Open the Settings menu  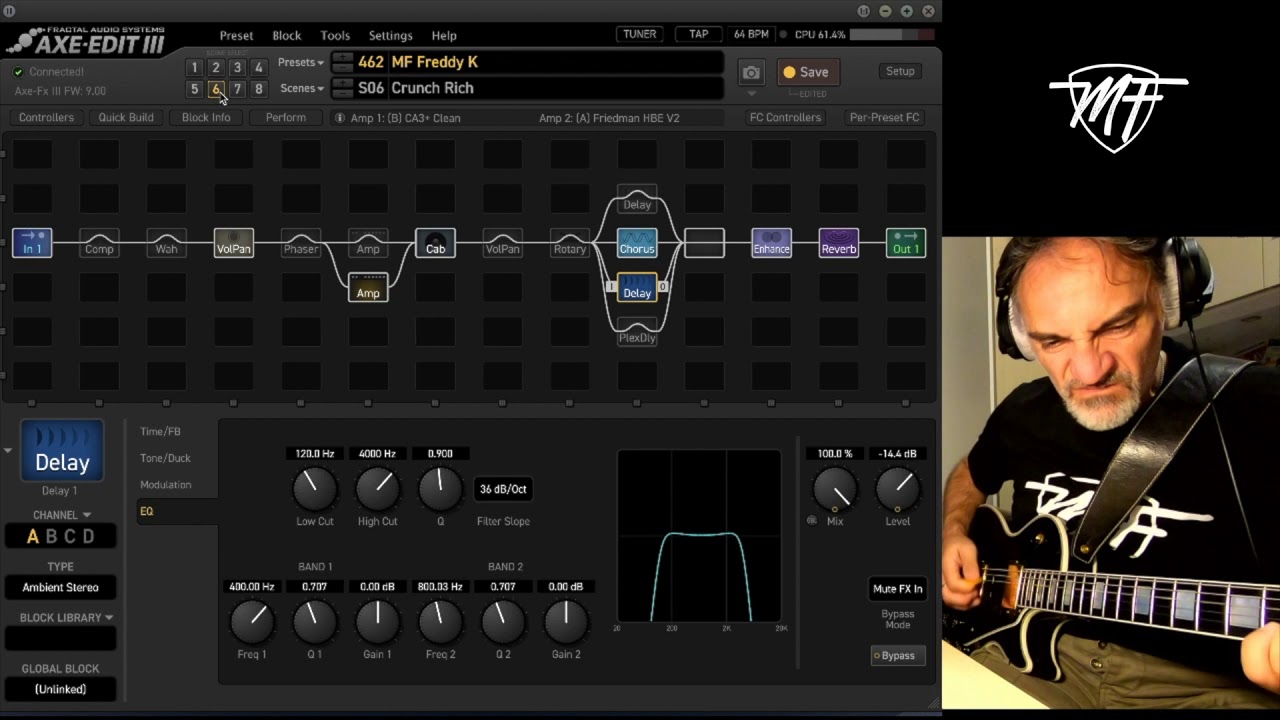click(x=390, y=35)
